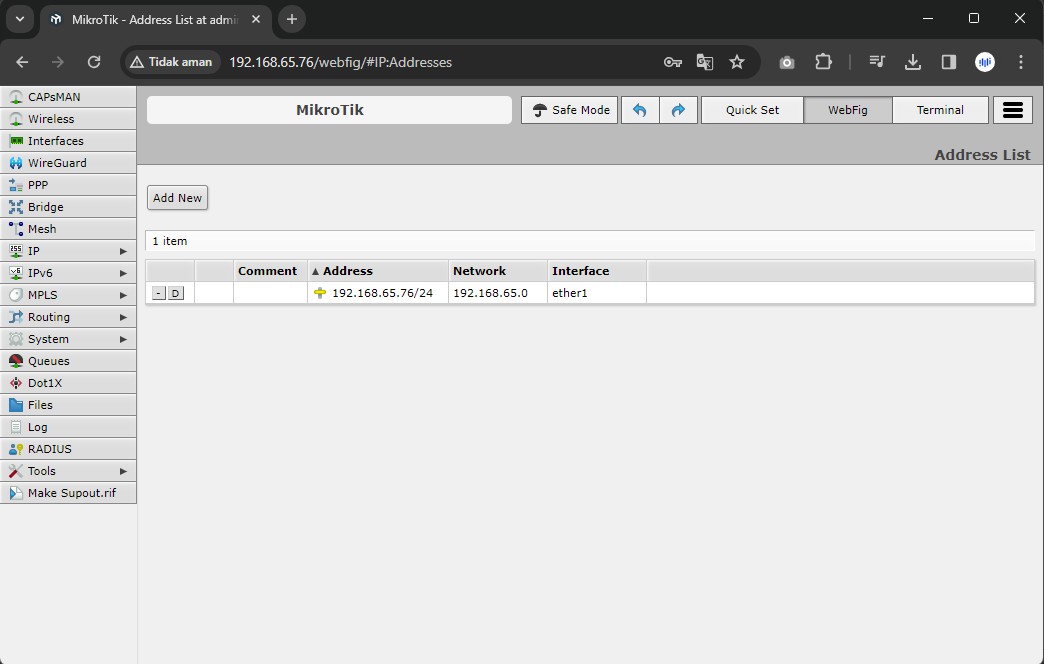Image resolution: width=1044 pixels, height=664 pixels.
Task: Open the Queues section
Action: (x=48, y=361)
